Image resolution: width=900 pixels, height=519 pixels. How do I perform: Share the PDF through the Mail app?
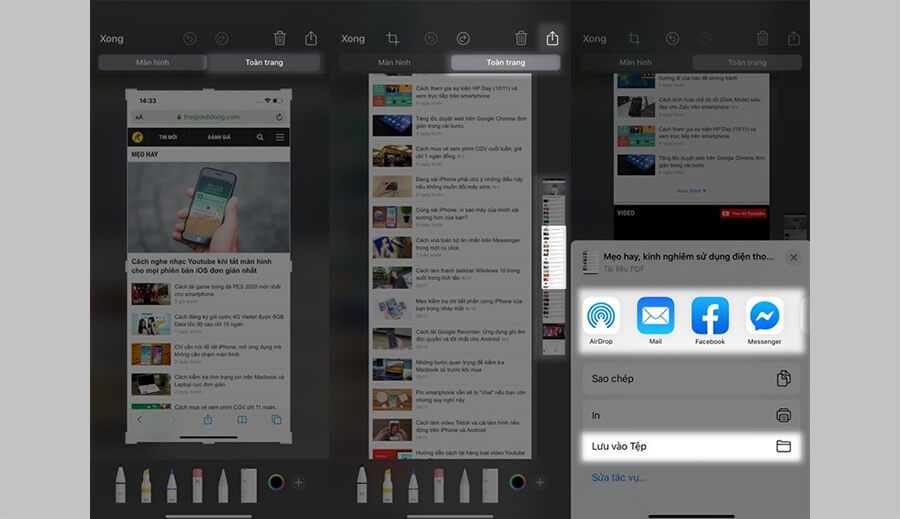click(655, 320)
